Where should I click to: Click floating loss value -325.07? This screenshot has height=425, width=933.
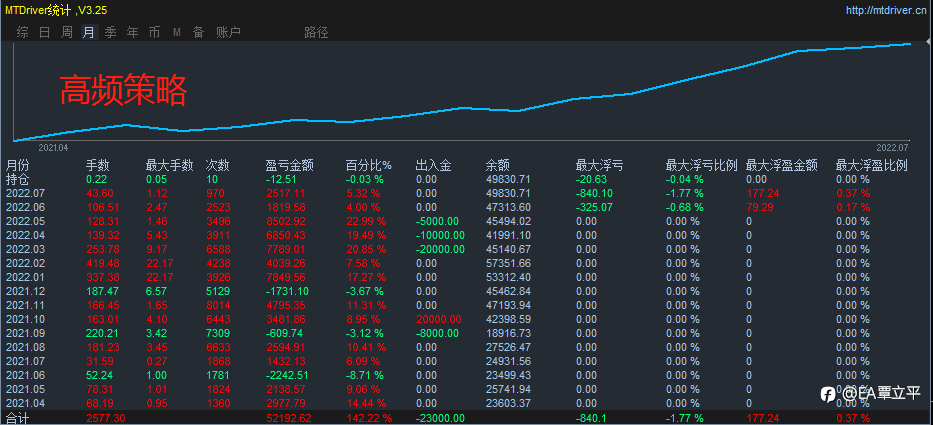596,207
